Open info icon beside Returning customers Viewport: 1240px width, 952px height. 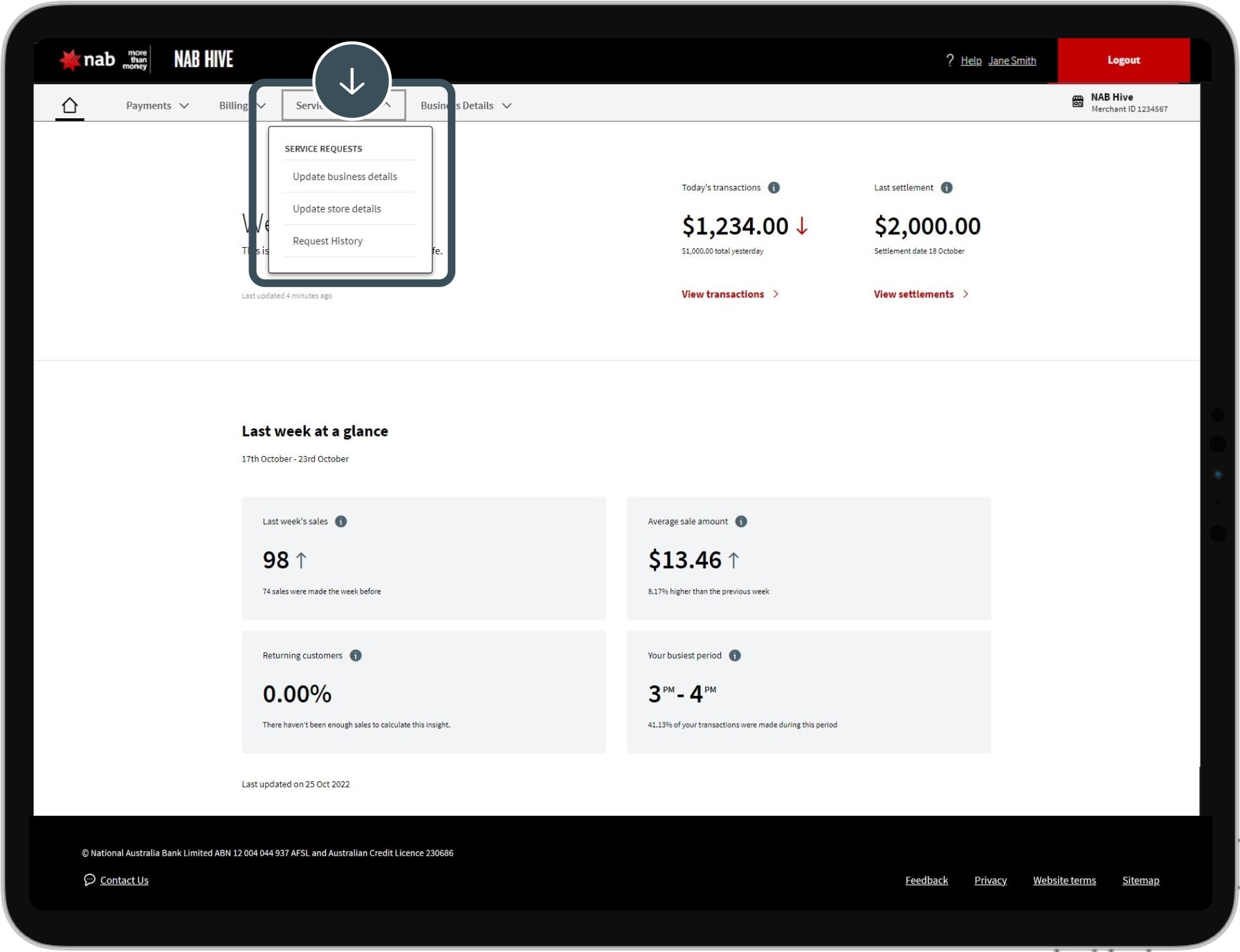[356, 655]
